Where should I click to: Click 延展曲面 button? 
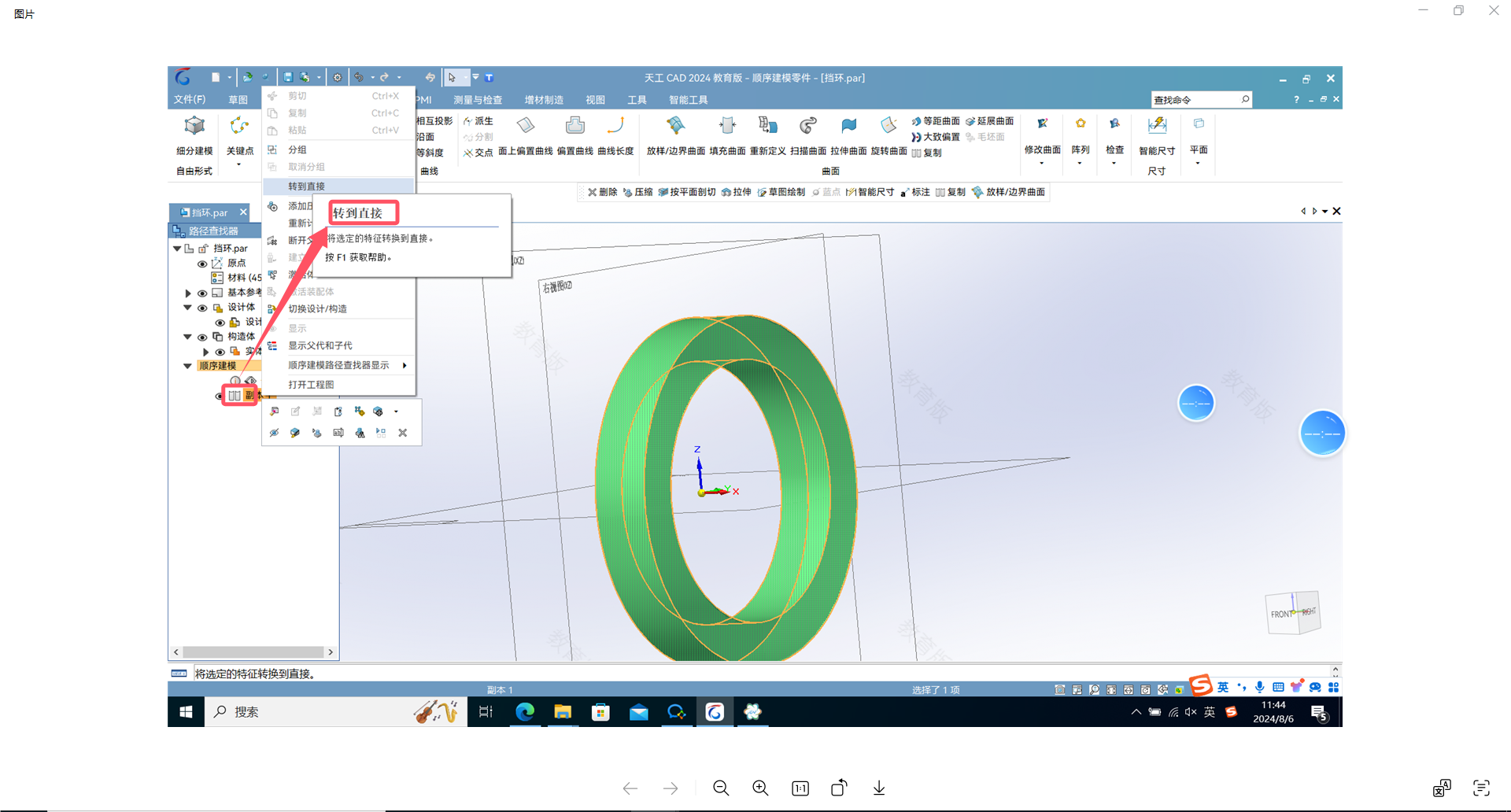click(990, 121)
